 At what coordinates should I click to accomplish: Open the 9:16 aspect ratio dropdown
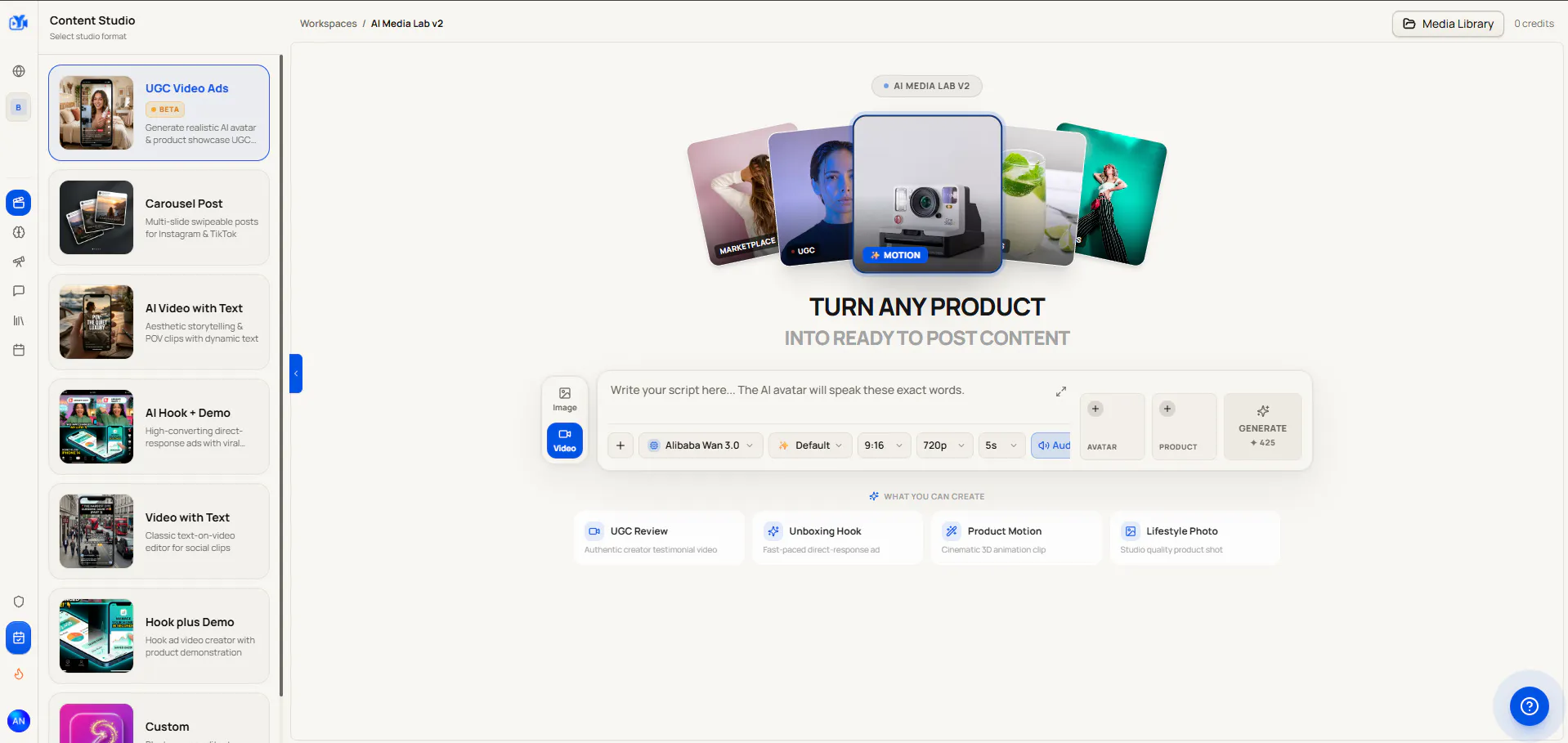(884, 445)
